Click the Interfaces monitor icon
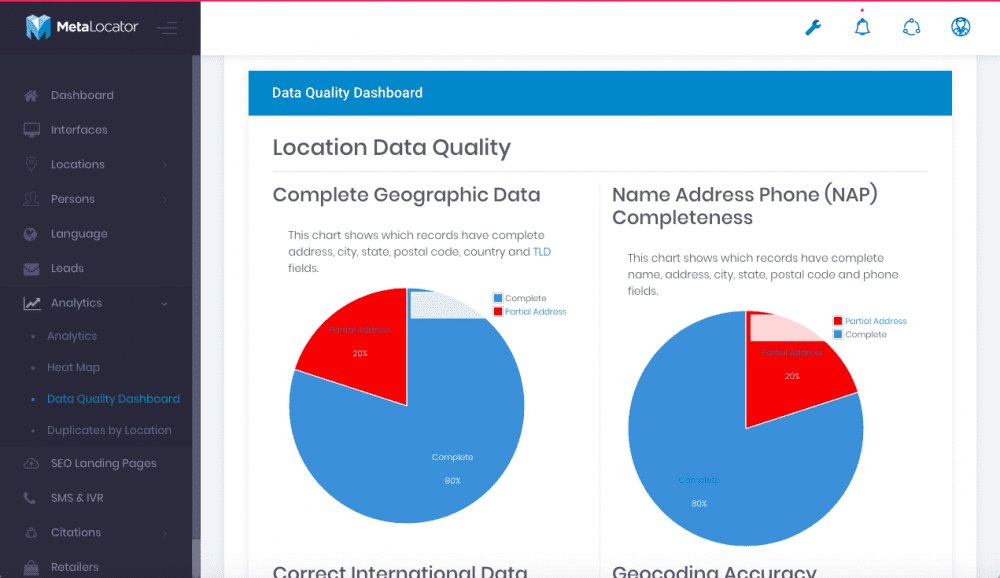Image resolution: width=1000 pixels, height=578 pixels. tap(31, 130)
